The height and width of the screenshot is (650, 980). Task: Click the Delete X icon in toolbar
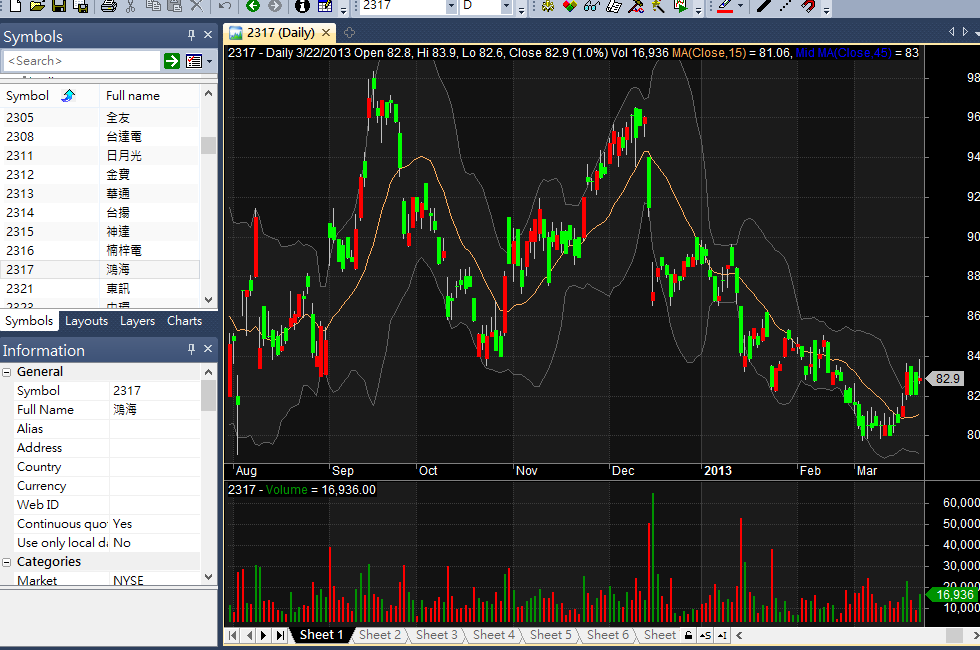click(x=196, y=6)
